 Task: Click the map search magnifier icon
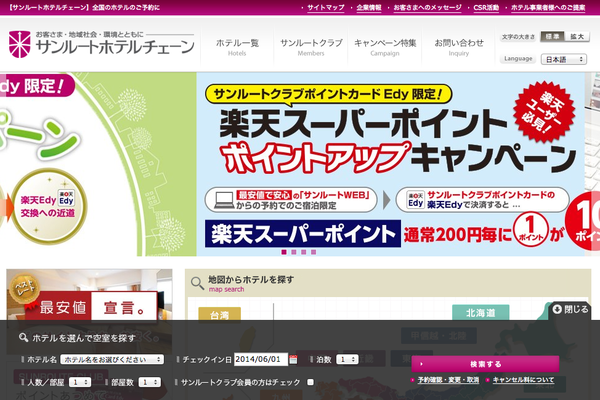pyautogui.click(x=197, y=283)
